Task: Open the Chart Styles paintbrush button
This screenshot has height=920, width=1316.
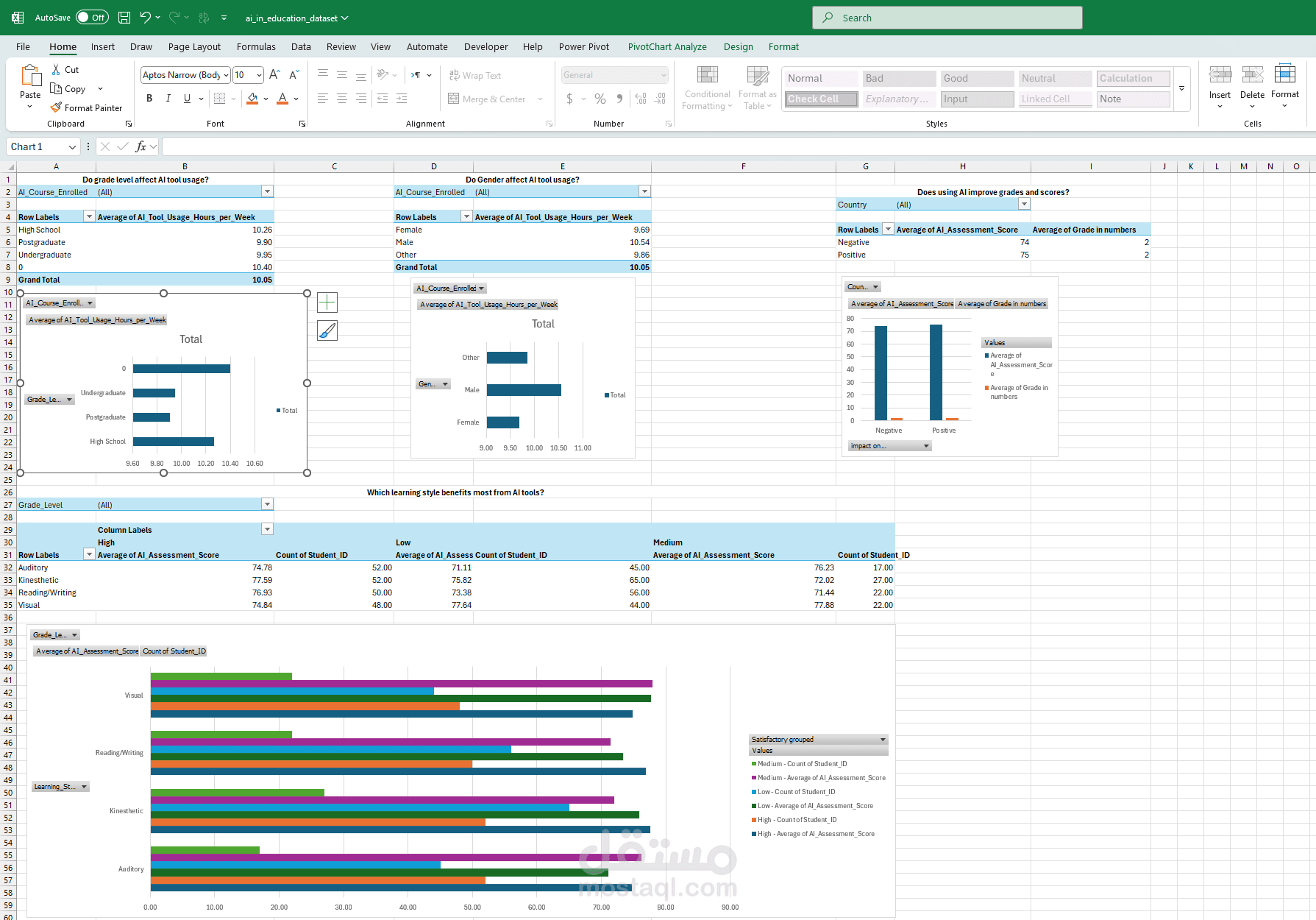Action: pos(327,330)
